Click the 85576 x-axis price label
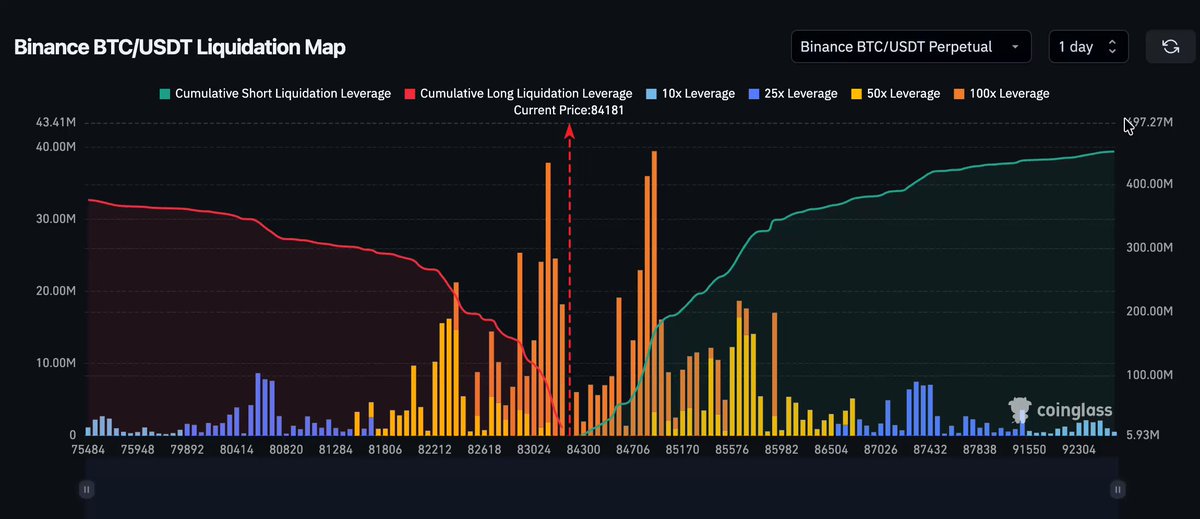This screenshot has width=1200, height=519. click(732, 451)
